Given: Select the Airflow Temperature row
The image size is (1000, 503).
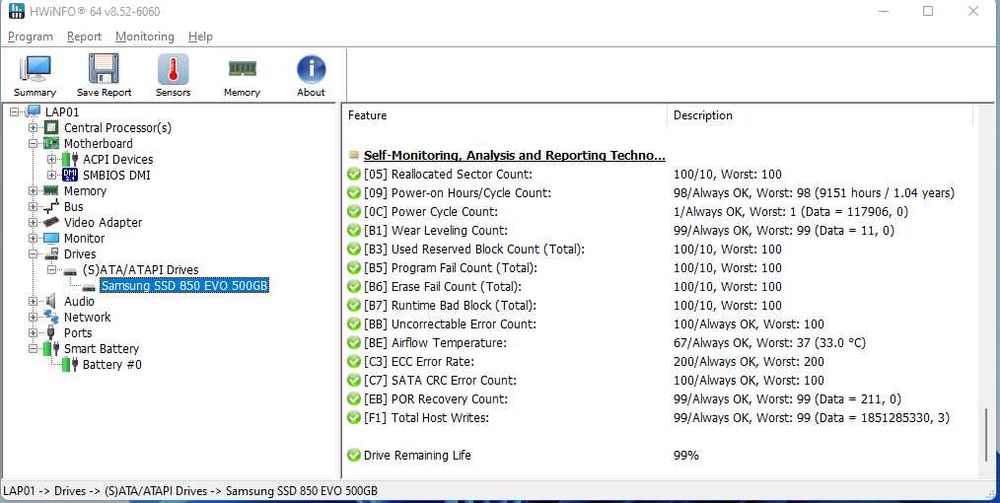Looking at the screenshot, I should point(607,343).
